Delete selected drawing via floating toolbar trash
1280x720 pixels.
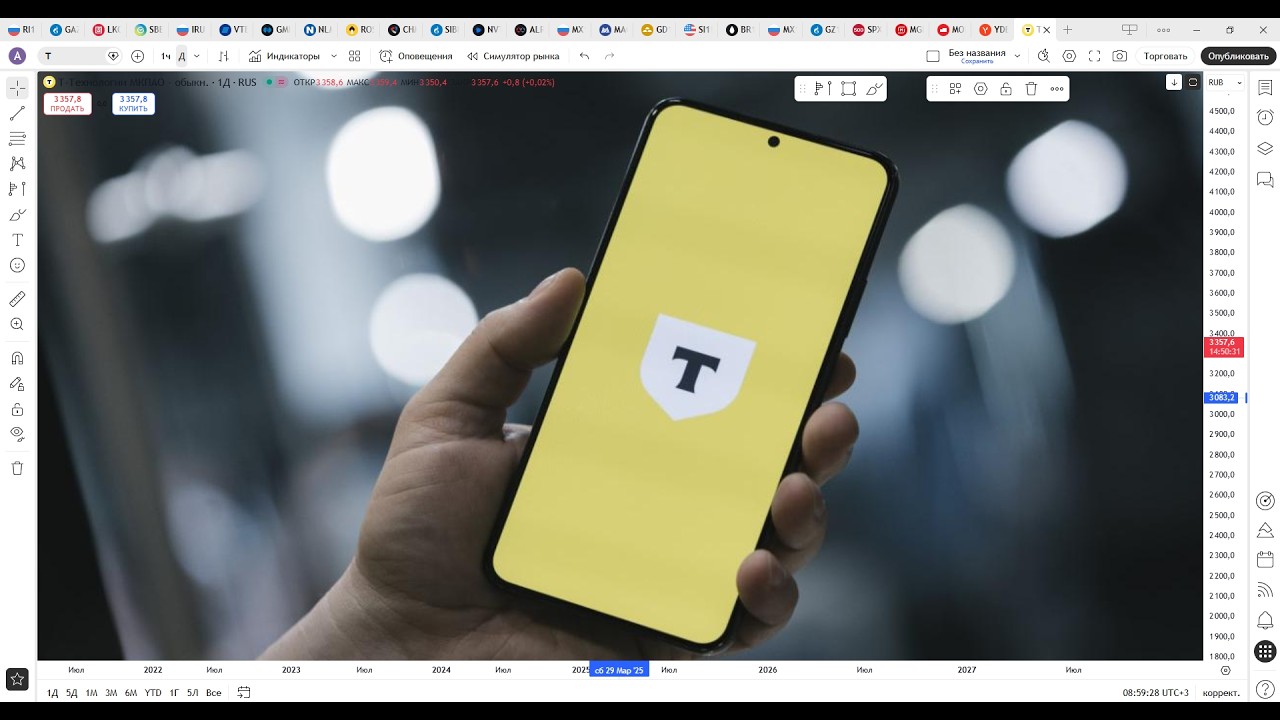[1031, 89]
